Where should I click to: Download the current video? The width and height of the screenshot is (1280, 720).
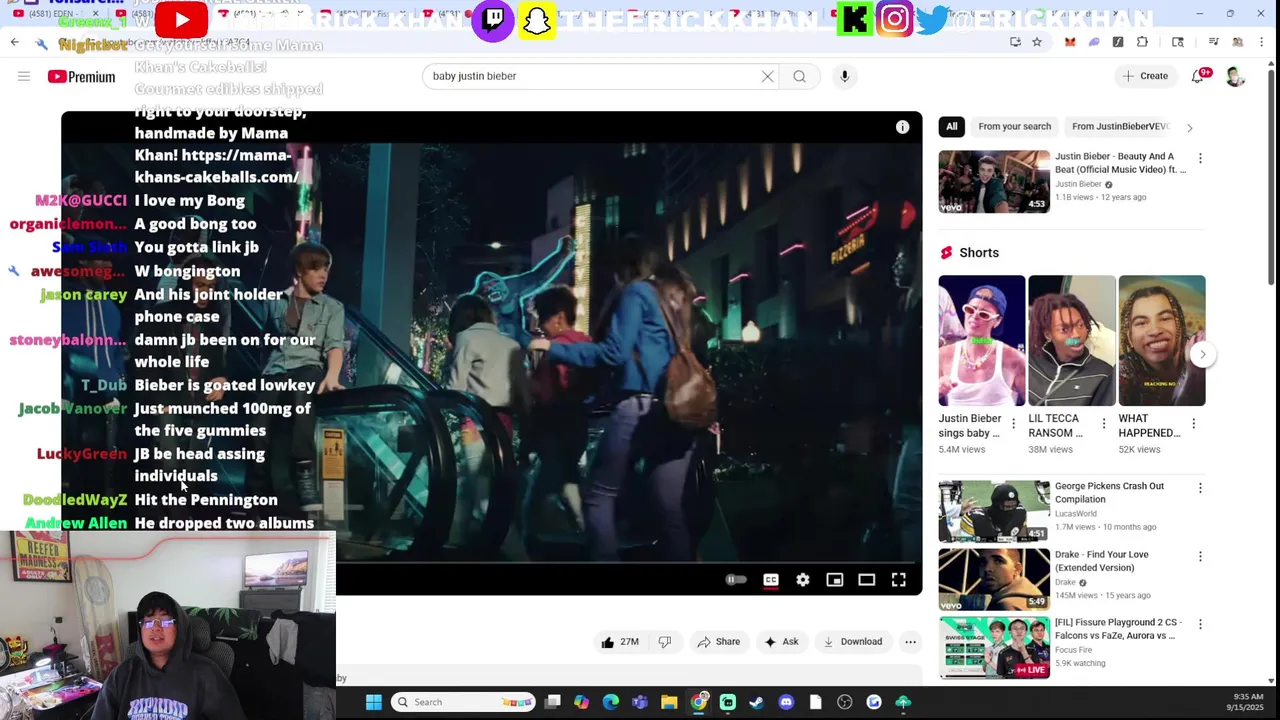tap(852, 642)
